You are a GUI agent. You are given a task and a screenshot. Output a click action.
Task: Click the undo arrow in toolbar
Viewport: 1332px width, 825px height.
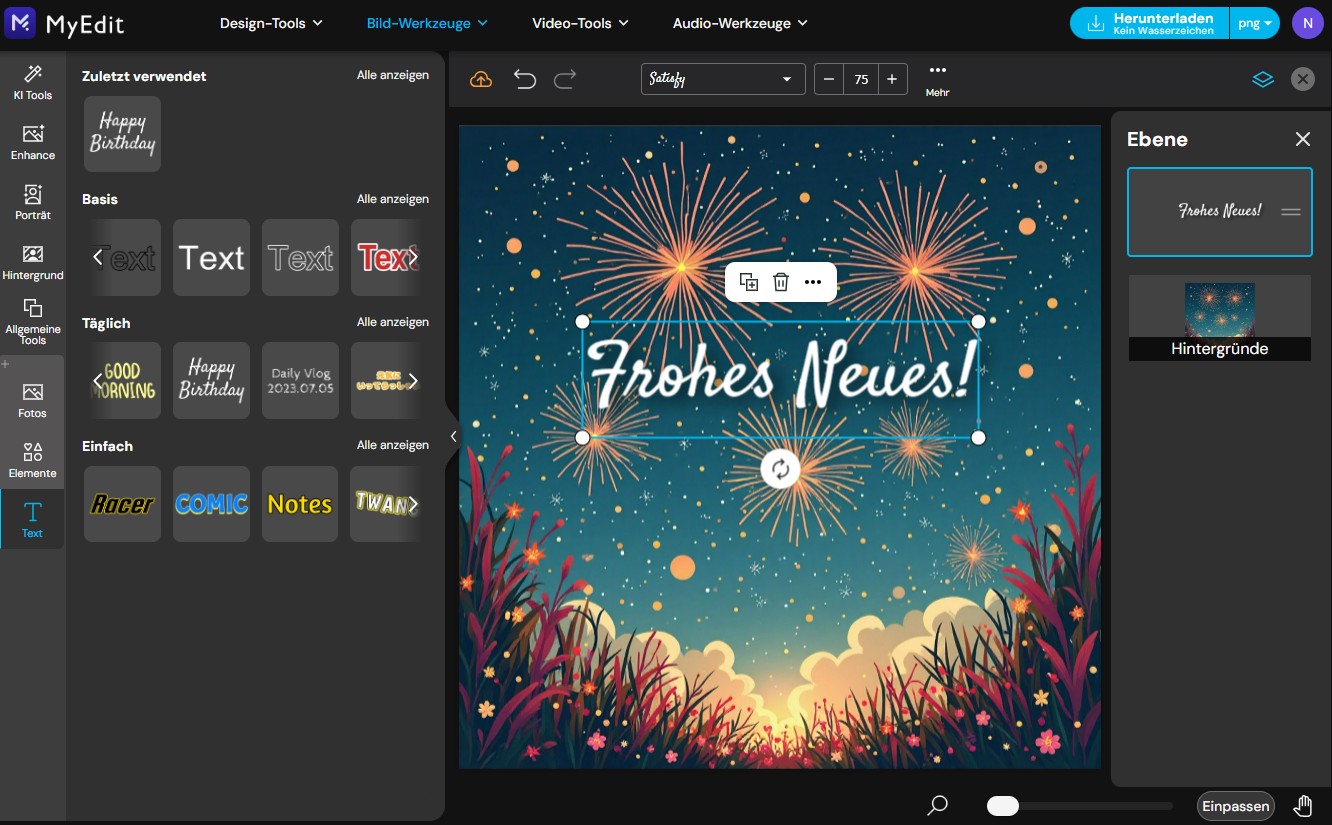click(x=524, y=80)
